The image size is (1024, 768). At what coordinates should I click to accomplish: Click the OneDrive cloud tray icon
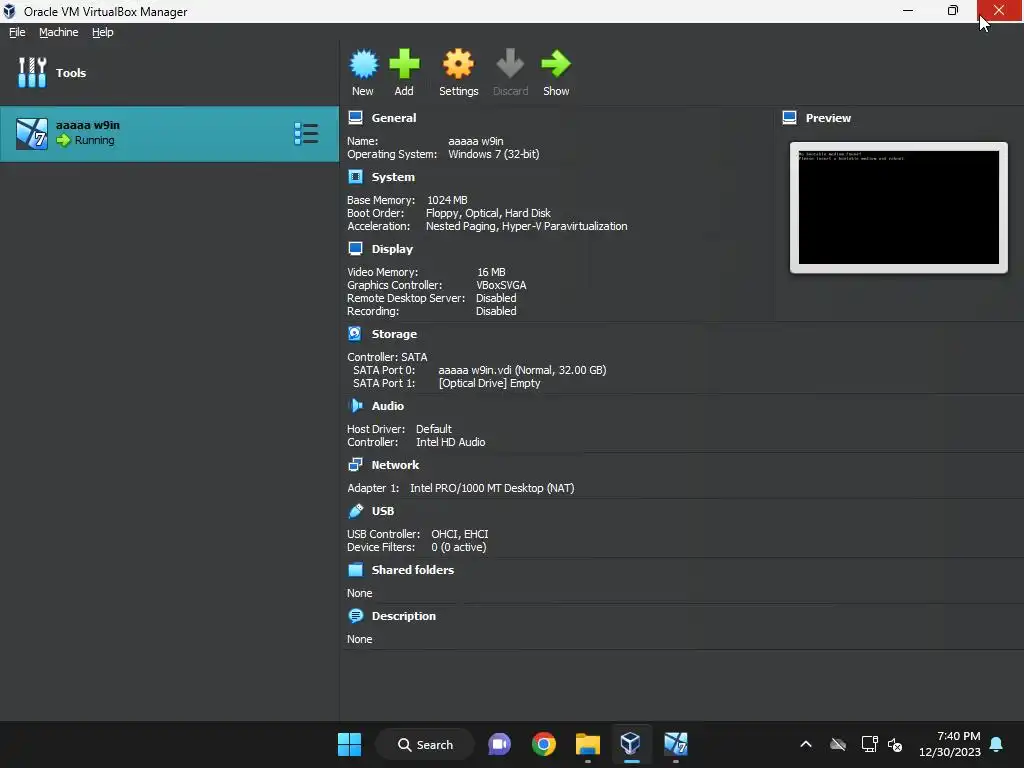coord(838,744)
